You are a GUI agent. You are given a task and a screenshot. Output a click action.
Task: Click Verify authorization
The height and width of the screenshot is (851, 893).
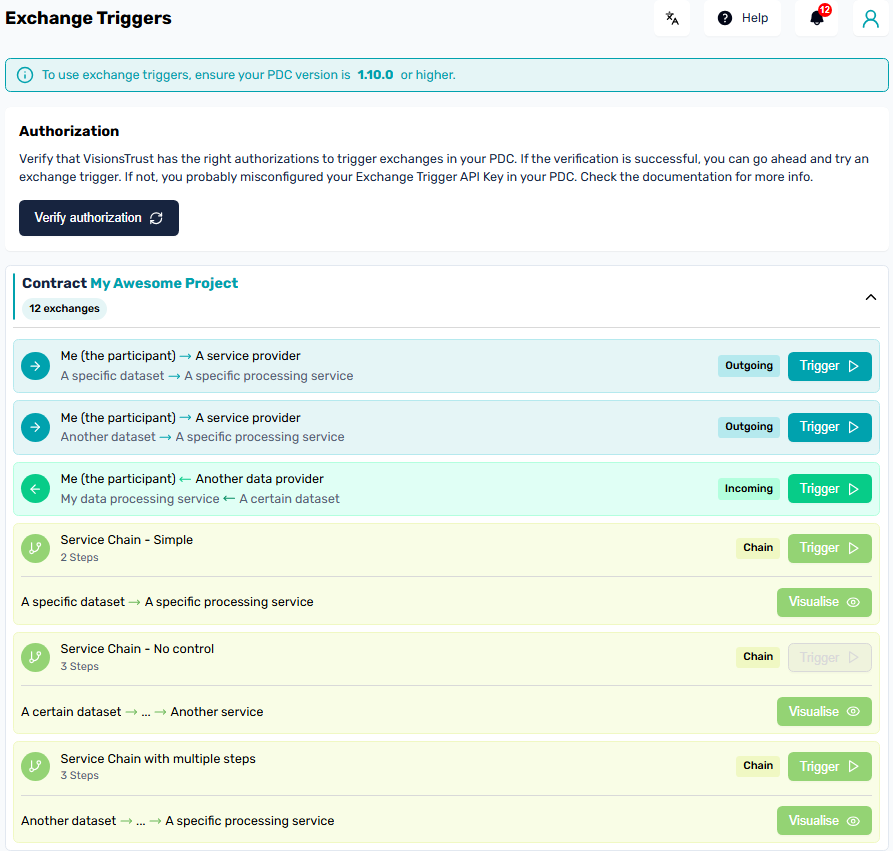tap(98, 217)
